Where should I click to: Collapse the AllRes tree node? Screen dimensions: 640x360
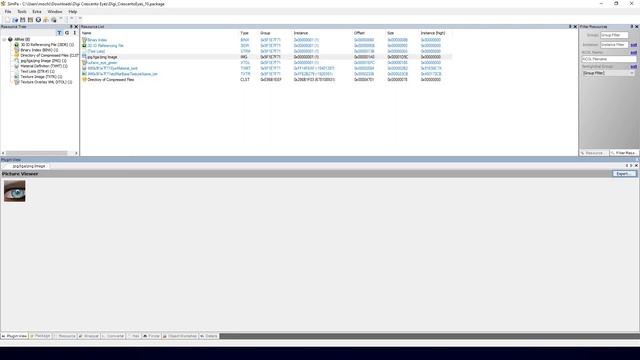[x=4, y=40]
